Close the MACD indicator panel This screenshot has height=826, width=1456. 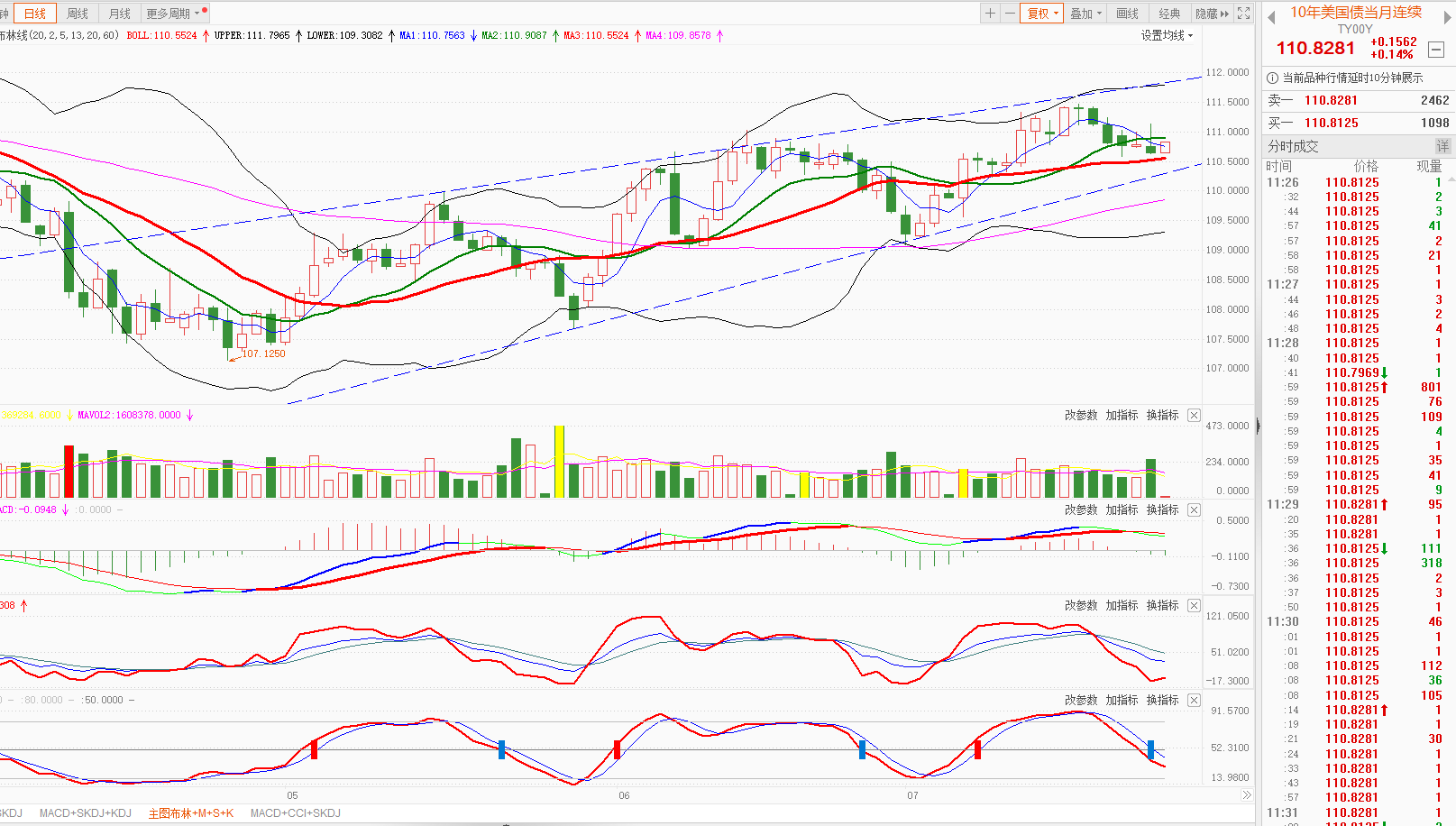coord(1194,510)
